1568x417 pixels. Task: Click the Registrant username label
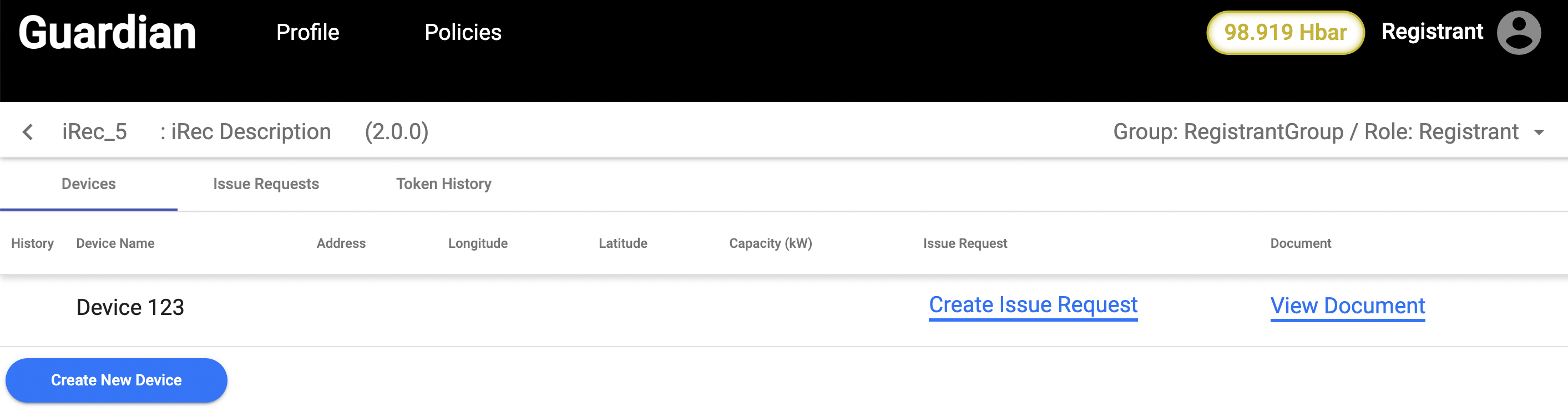coord(1432,32)
